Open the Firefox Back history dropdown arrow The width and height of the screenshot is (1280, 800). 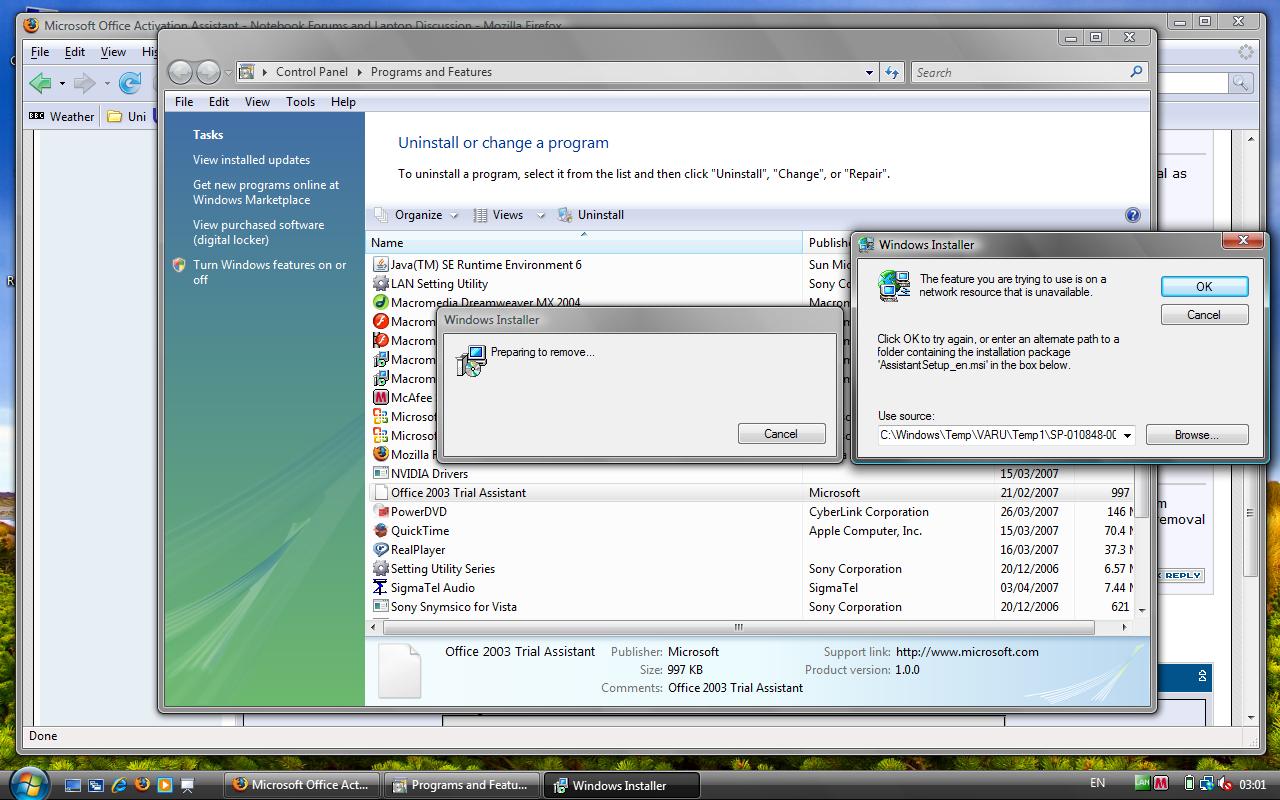pos(62,83)
